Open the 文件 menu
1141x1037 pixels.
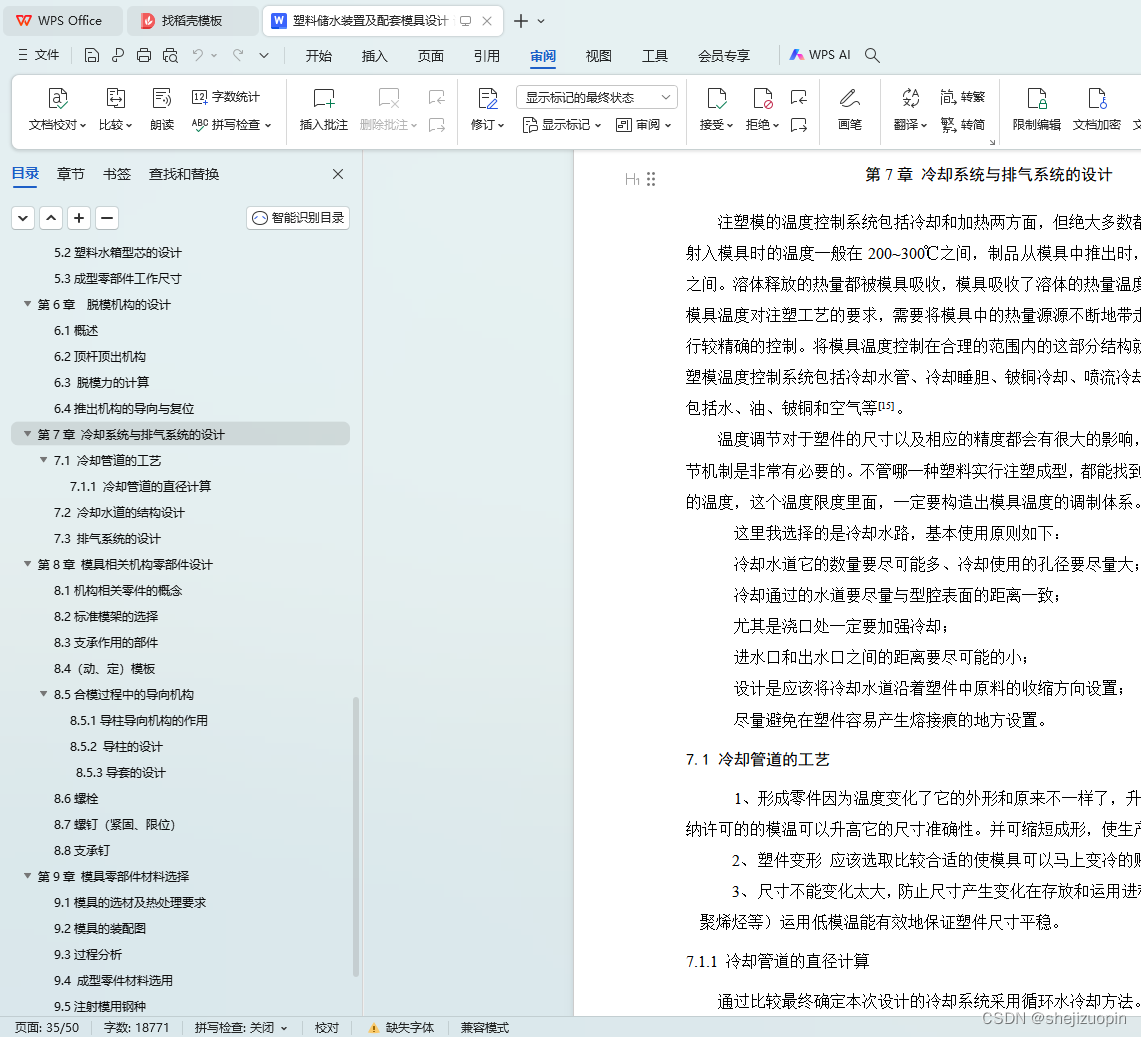pos(39,55)
